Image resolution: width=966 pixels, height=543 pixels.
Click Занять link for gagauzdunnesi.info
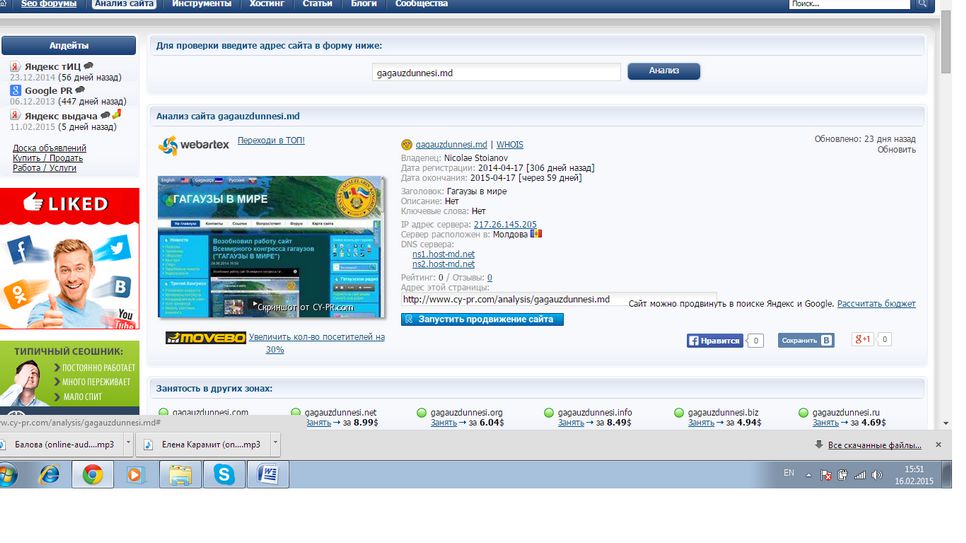(x=571, y=423)
